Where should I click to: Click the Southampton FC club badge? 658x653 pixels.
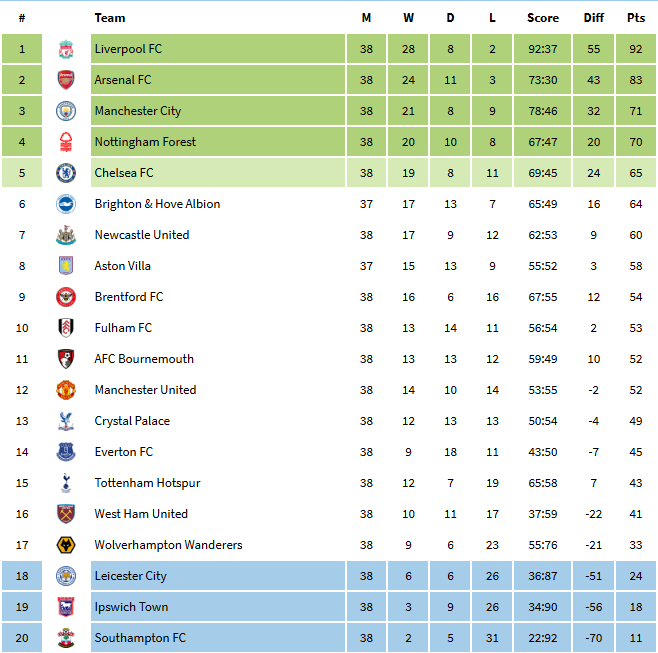[x=66, y=638]
